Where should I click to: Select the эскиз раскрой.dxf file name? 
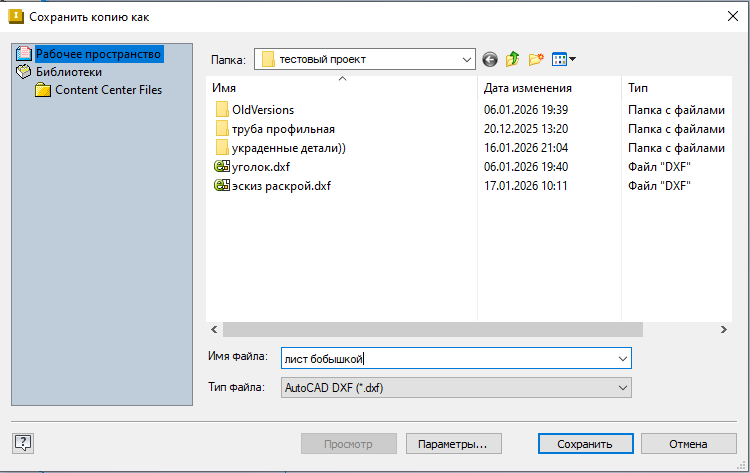tap(281, 186)
